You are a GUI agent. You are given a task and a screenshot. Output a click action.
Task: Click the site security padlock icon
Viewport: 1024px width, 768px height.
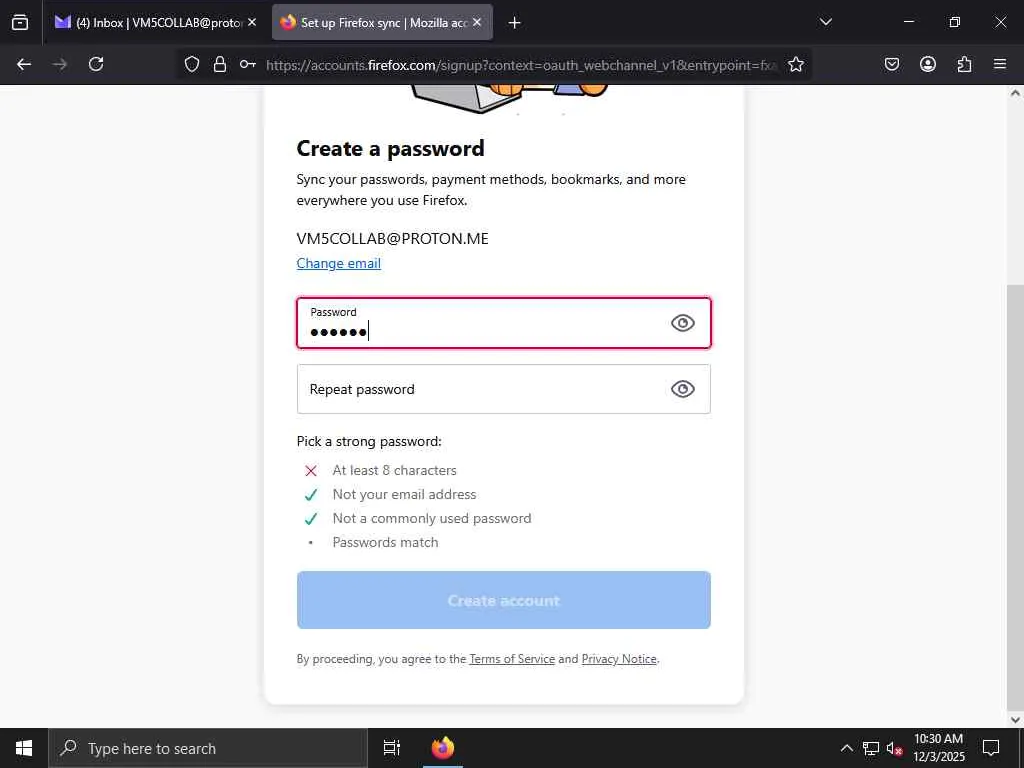pyautogui.click(x=220, y=64)
